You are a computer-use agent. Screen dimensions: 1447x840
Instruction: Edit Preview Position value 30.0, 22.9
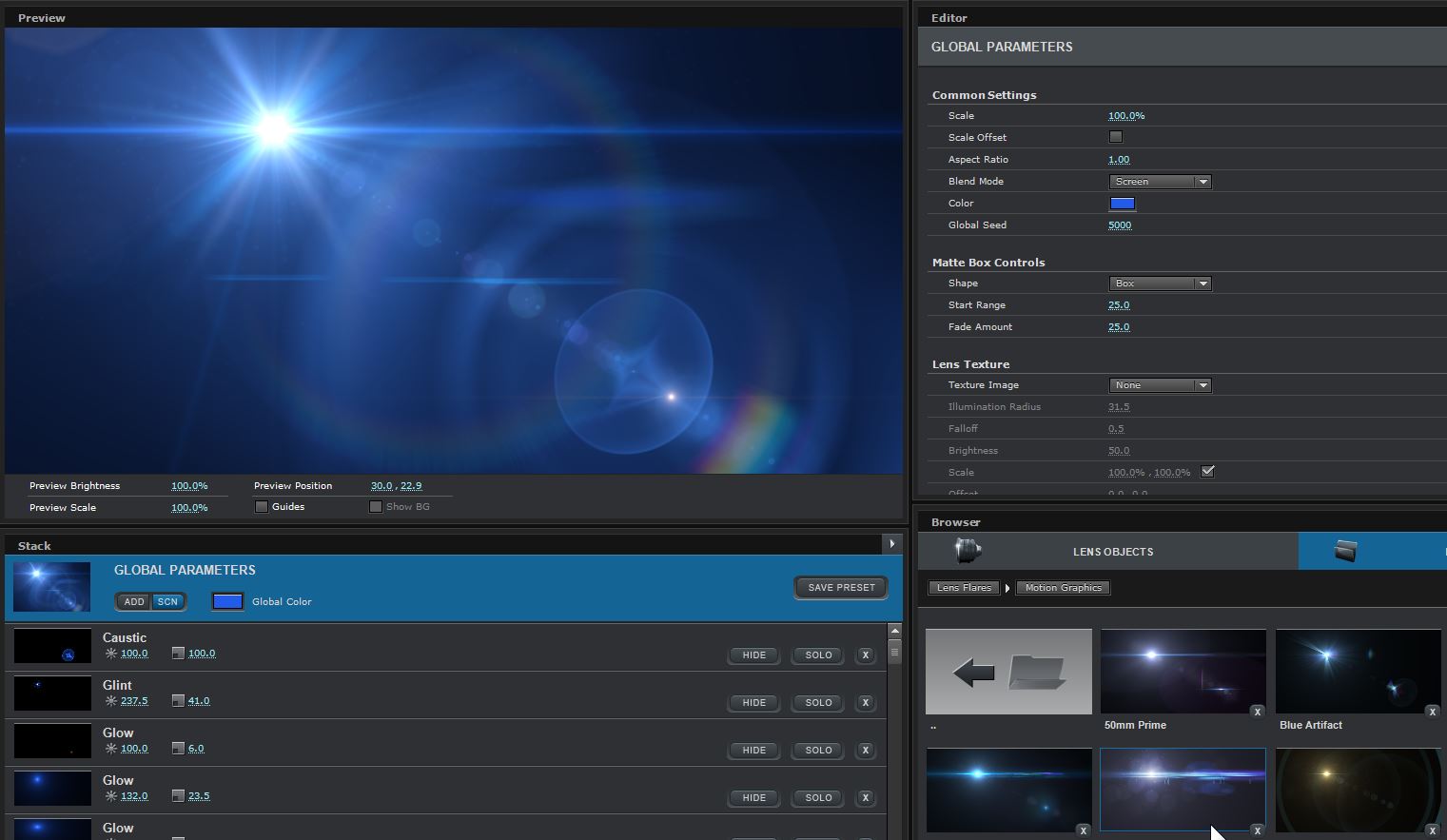396,486
